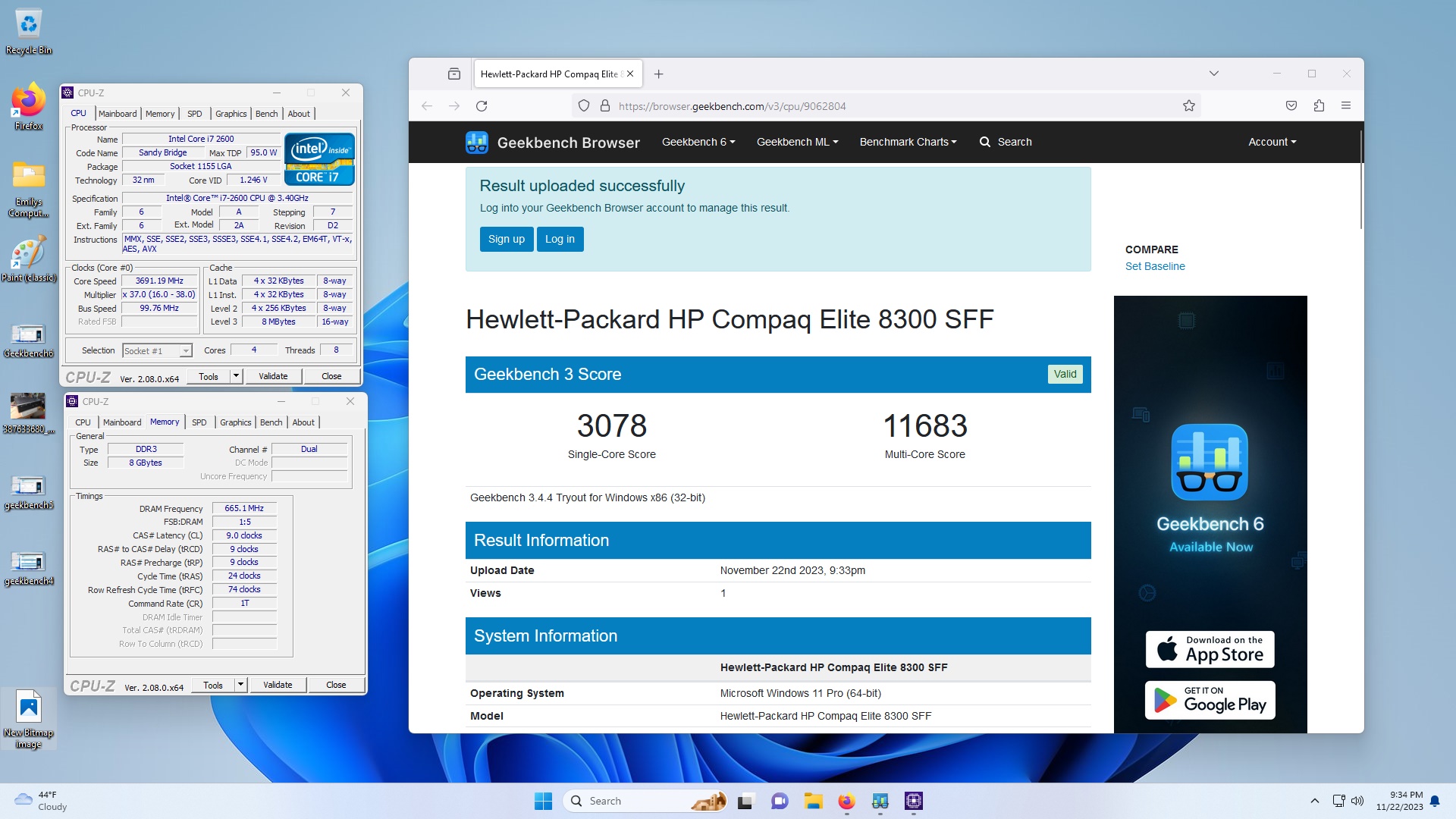1456x819 pixels.
Task: Click the site padlock security icon
Action: [605, 106]
